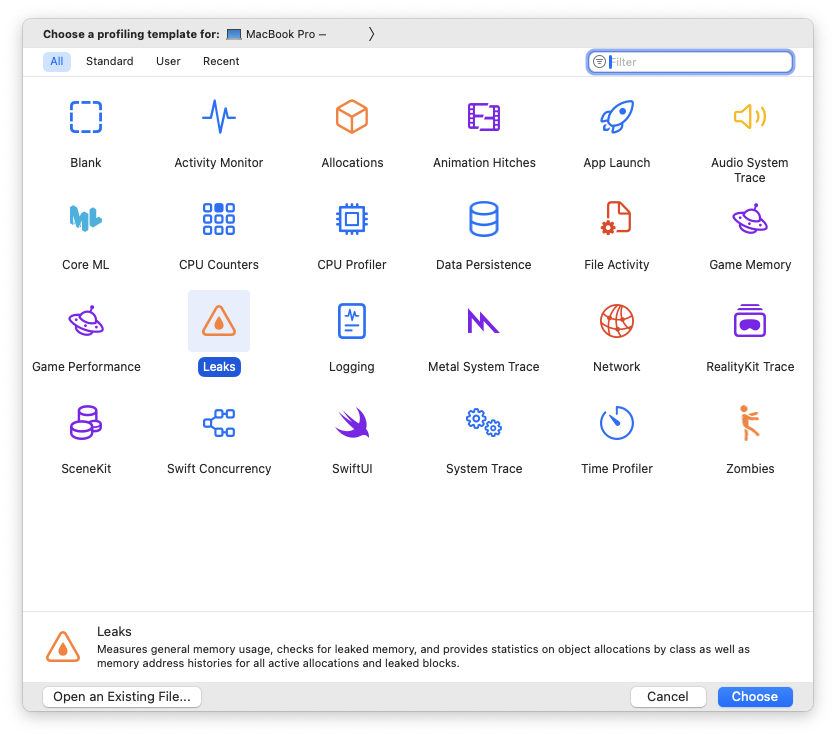Click the Leaks icon in the description panel
The width and height of the screenshot is (836, 738).
63,646
